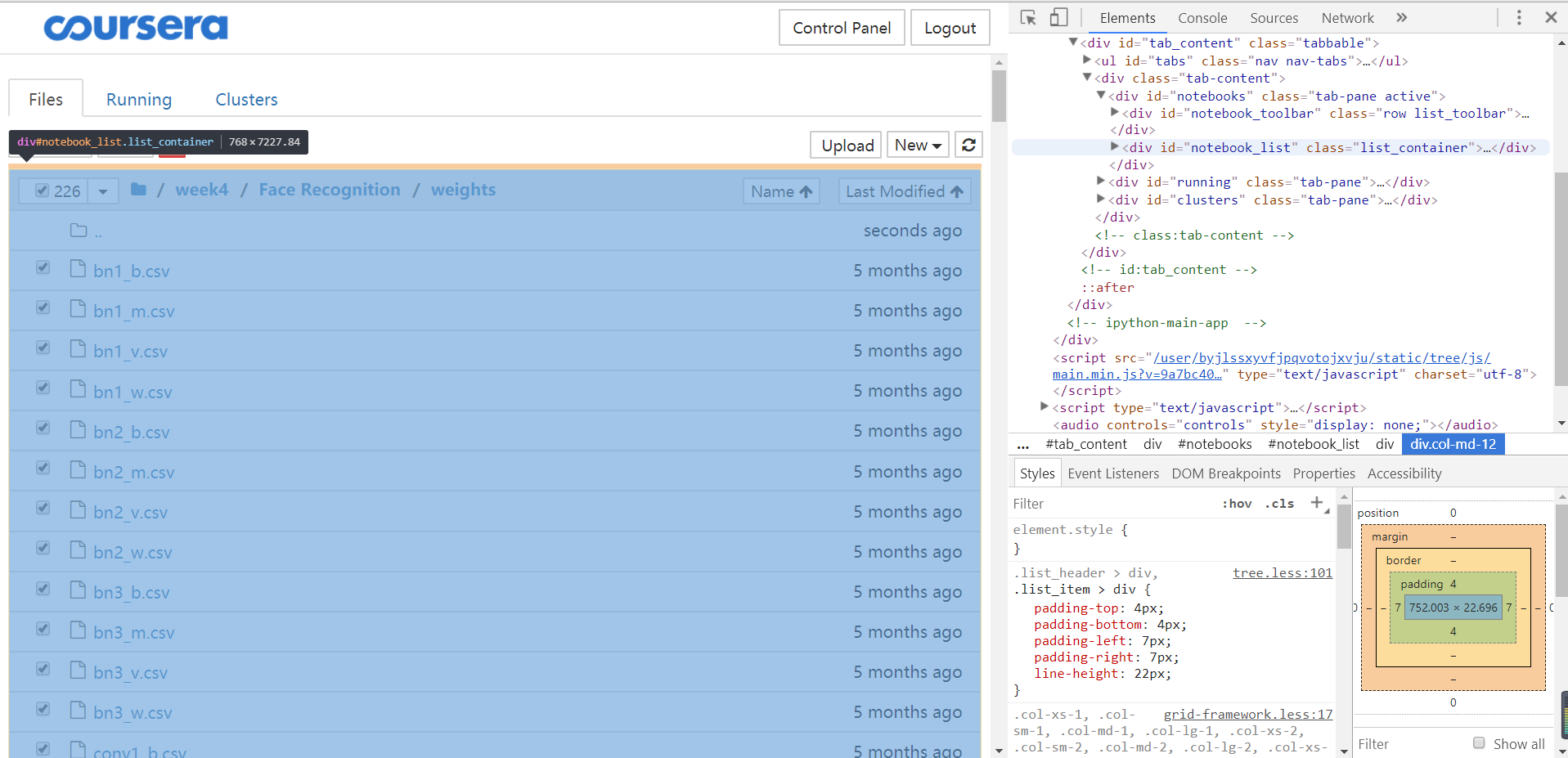The image size is (1568, 758).
Task: Click the Upload button
Action: click(847, 145)
